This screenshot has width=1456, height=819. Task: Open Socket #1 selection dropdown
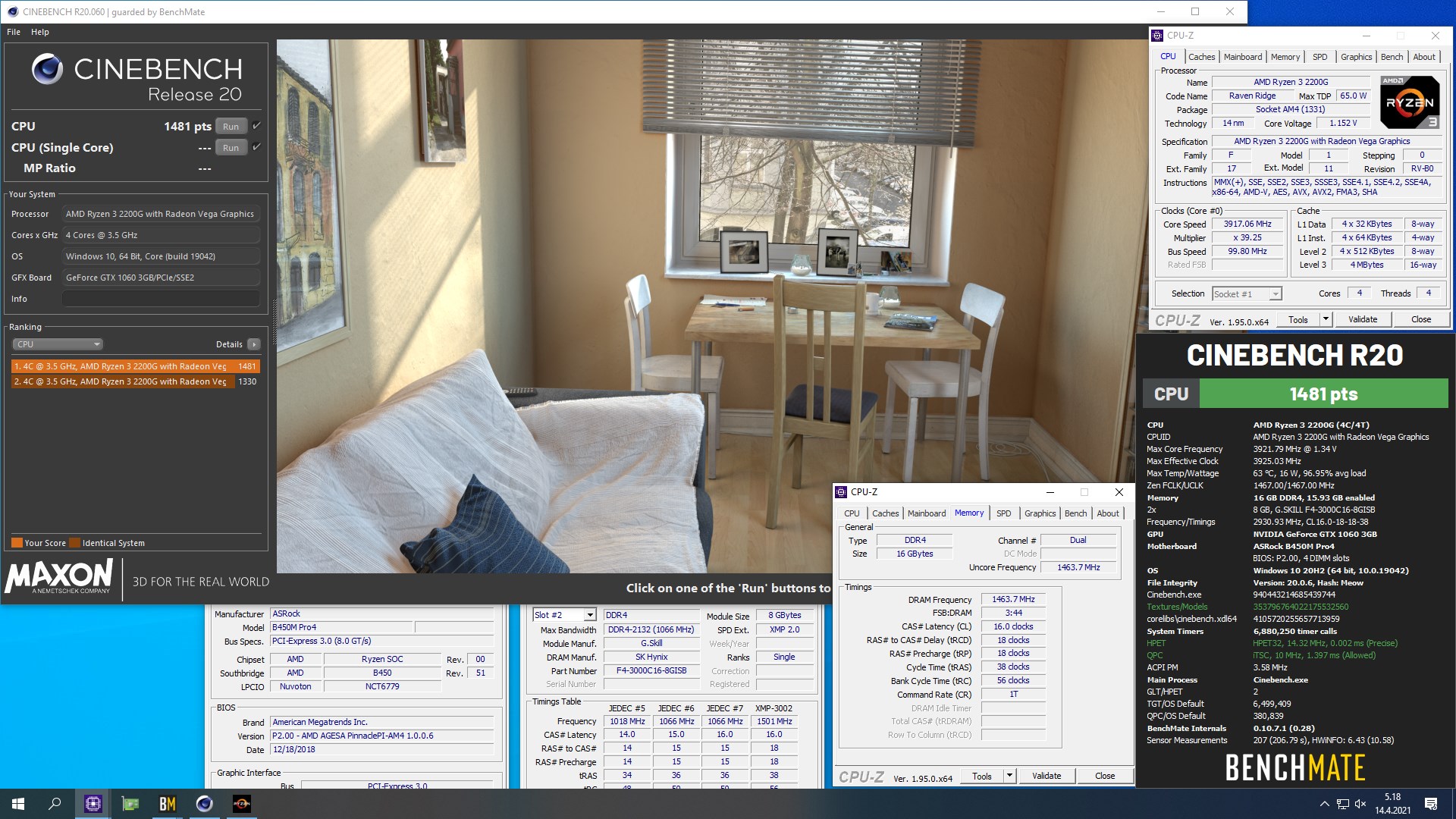1247,294
